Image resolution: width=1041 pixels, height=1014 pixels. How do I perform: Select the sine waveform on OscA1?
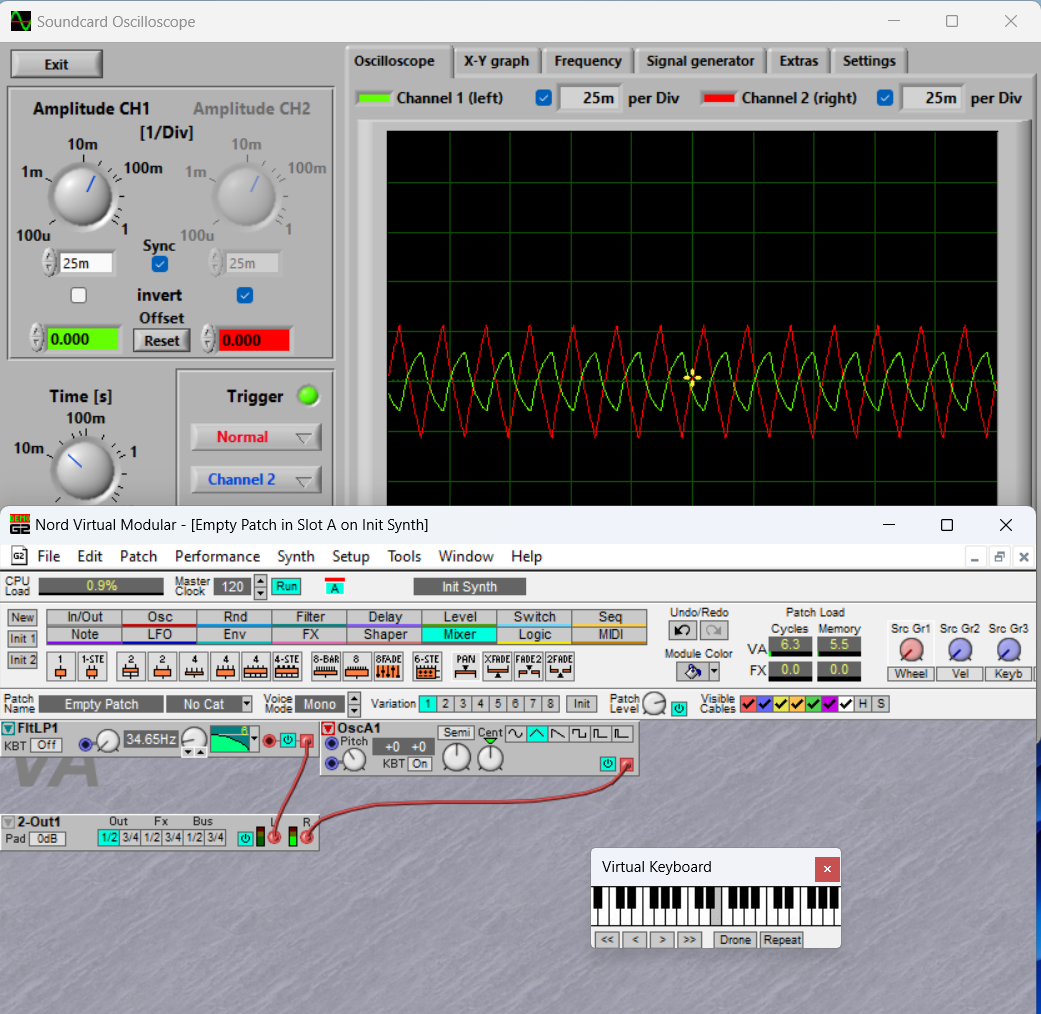pyautogui.click(x=515, y=734)
